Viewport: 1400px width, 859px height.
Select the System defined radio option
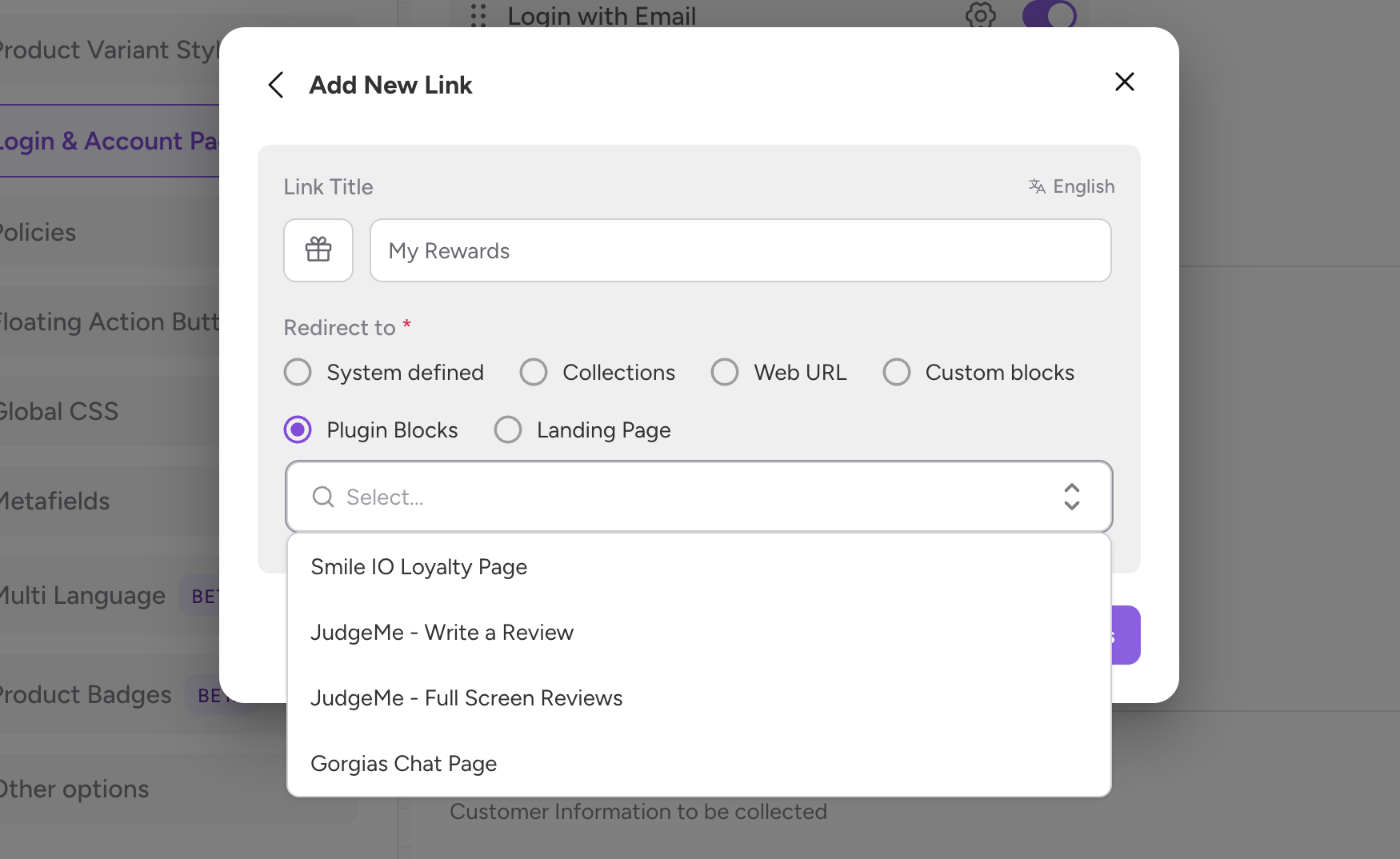click(x=298, y=372)
